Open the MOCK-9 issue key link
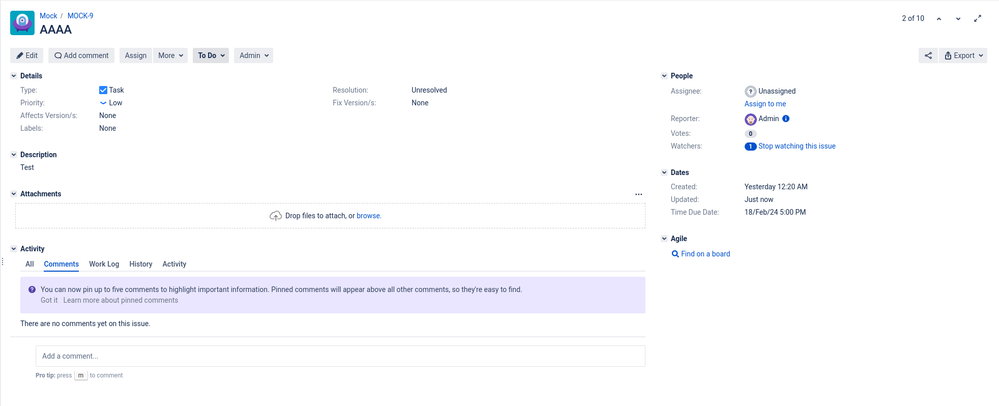The image size is (999, 406). click(80, 16)
